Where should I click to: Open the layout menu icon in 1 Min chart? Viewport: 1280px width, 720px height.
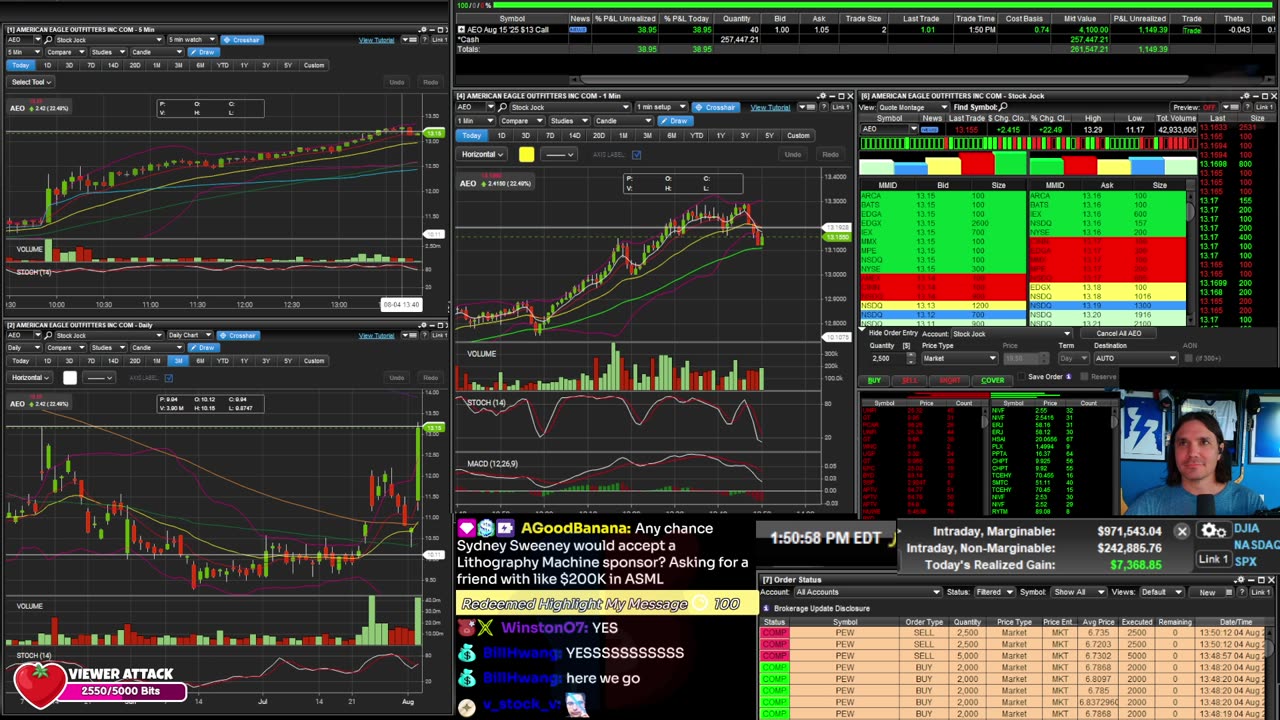tap(808, 107)
